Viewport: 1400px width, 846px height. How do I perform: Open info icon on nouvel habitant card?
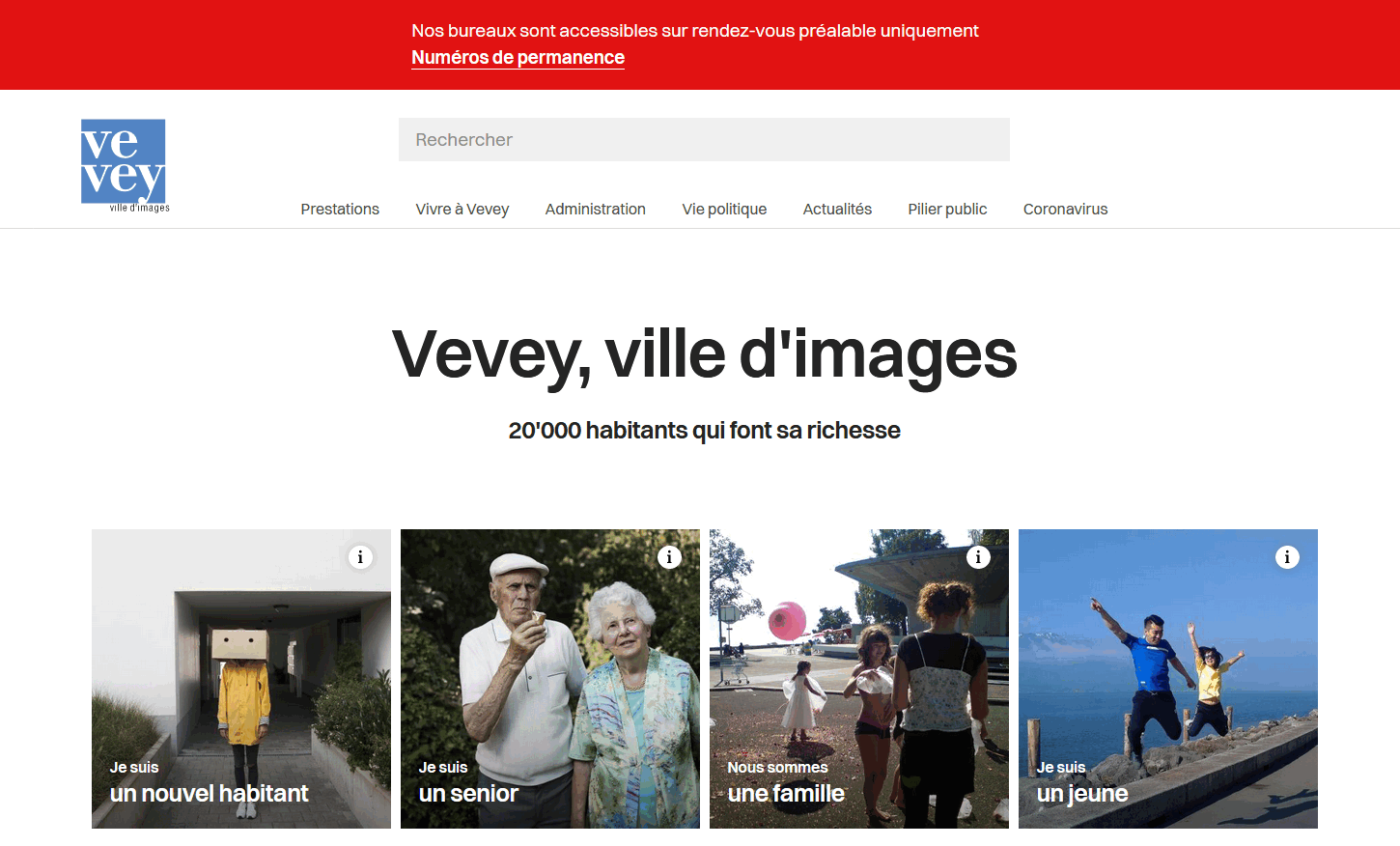coord(360,557)
